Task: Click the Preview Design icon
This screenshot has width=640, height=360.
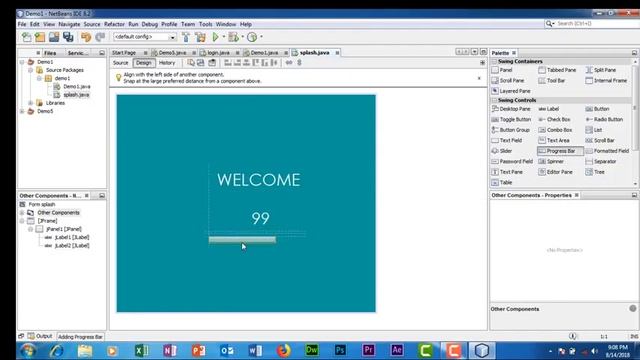Action: pyautogui.click(x=212, y=63)
